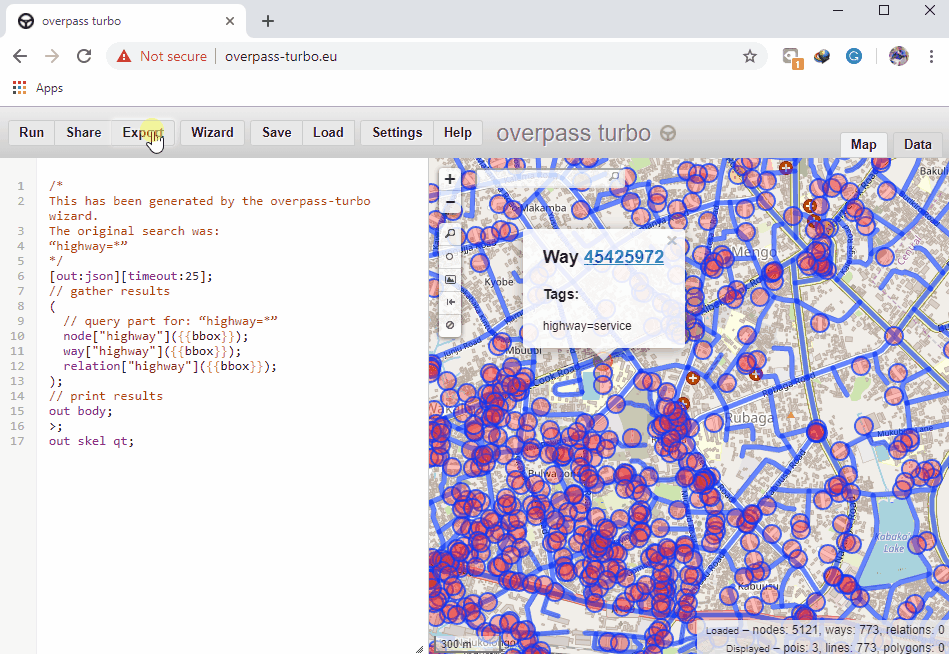Viewport: 949px width, 654px height.
Task: Open the query Wizard
Action: (212, 133)
